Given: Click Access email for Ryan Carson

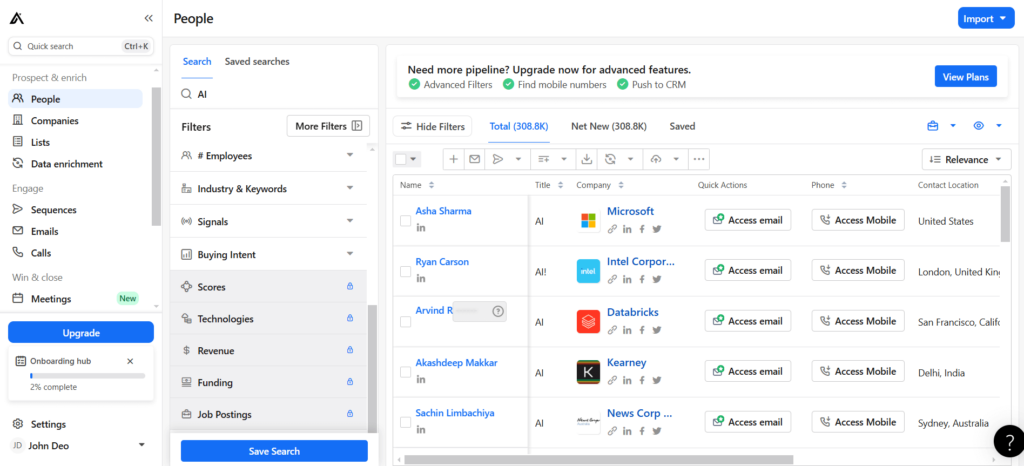Looking at the screenshot, I should click(x=747, y=270).
